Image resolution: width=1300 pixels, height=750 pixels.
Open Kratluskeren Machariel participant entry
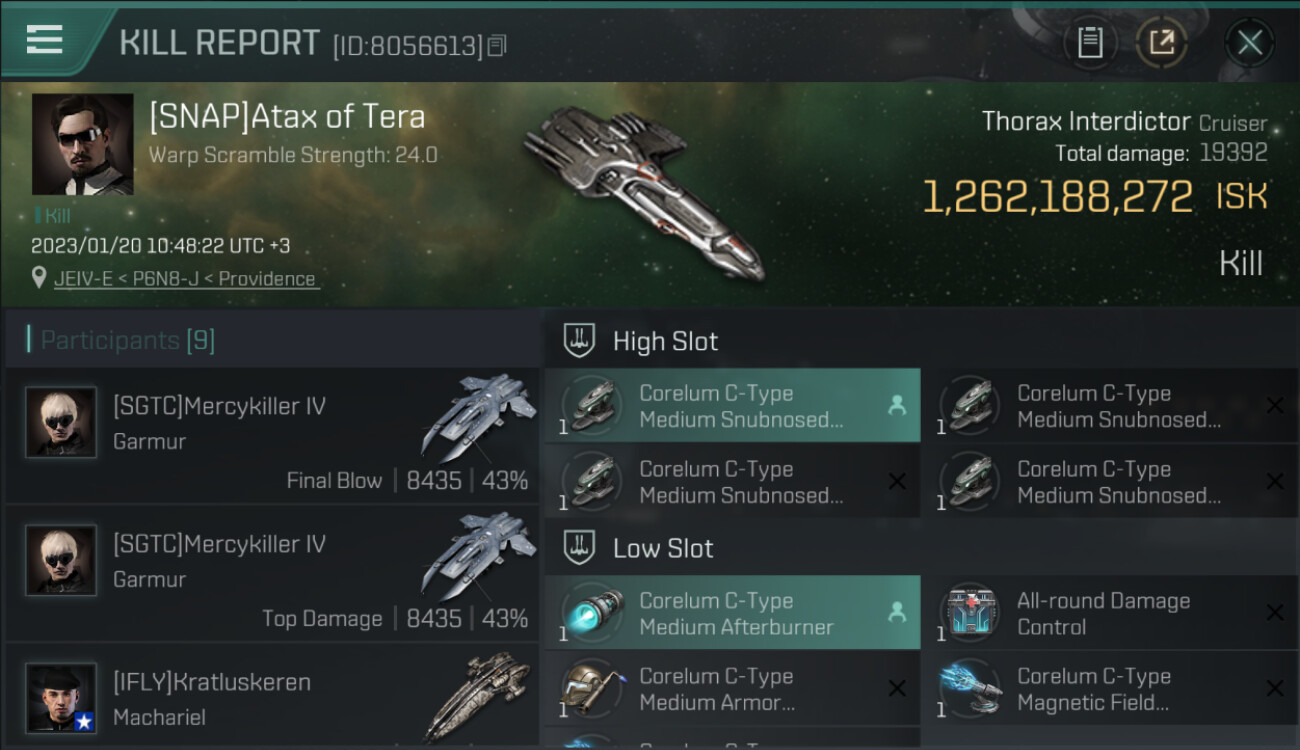coord(272,696)
